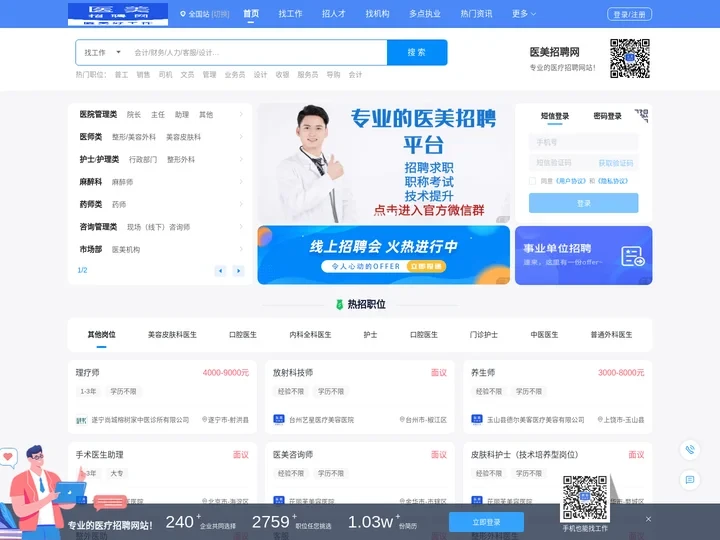Open 找机构 navigation item
Screen dimensions: 720x540
point(377,14)
